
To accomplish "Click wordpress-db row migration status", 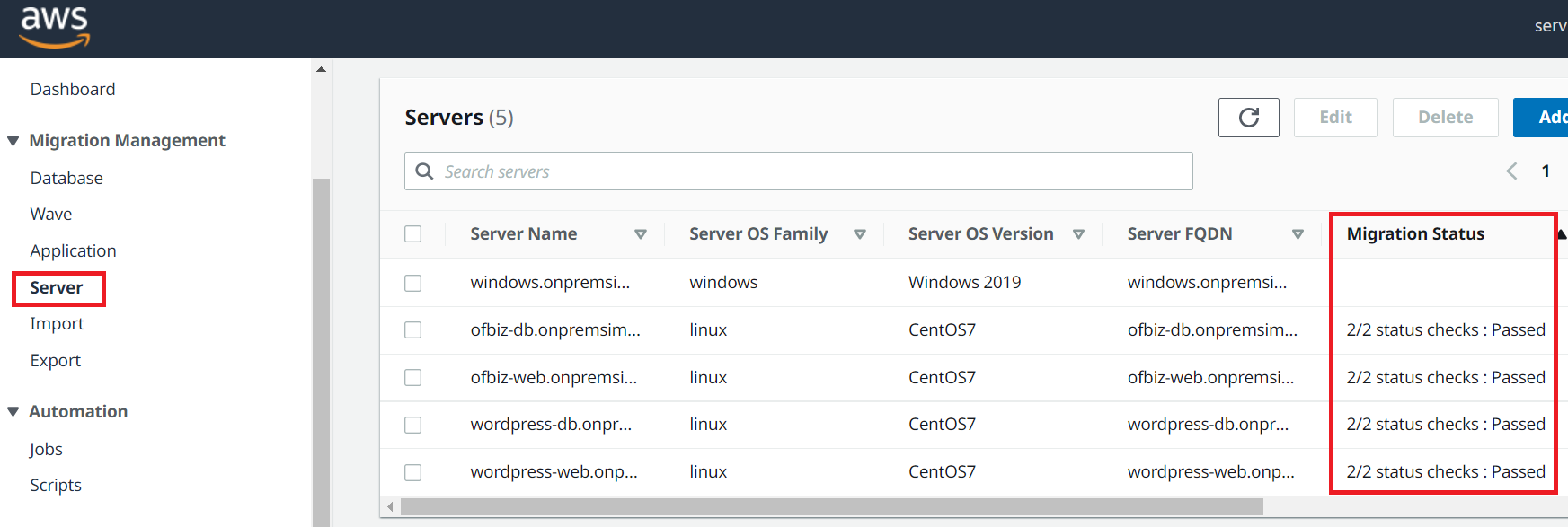I will [1446, 425].
